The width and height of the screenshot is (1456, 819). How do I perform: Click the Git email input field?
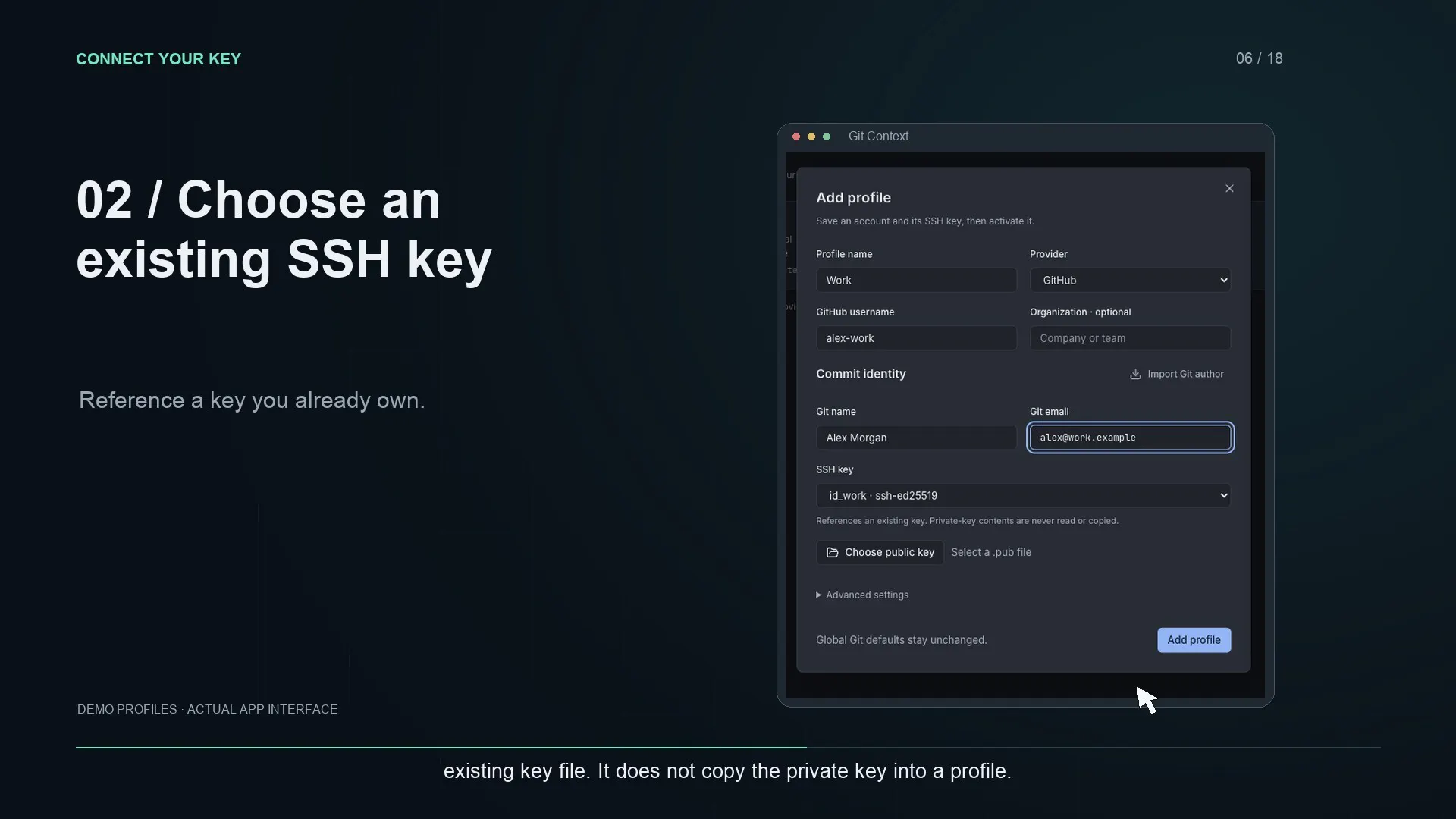[x=1130, y=438]
